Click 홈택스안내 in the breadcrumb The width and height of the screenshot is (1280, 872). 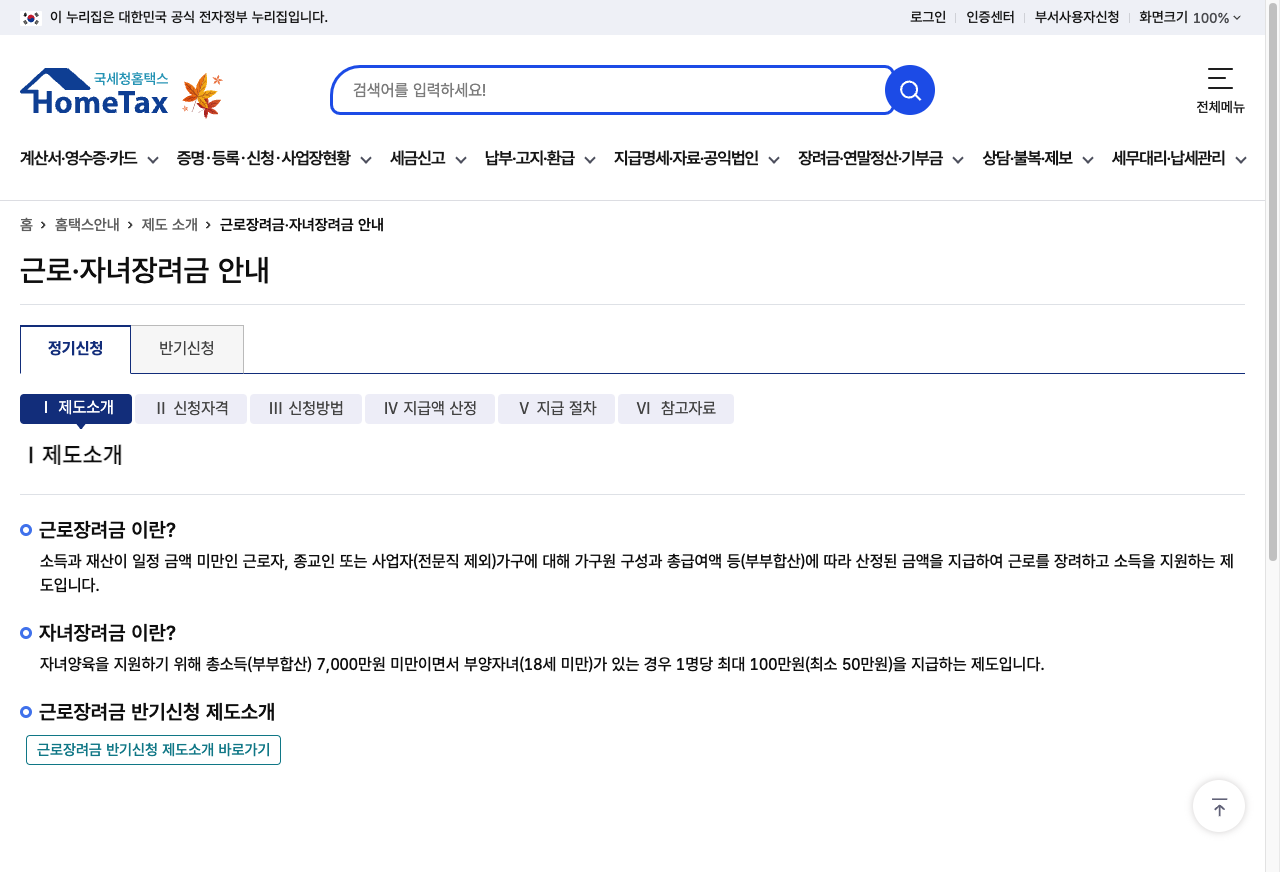[87, 225]
